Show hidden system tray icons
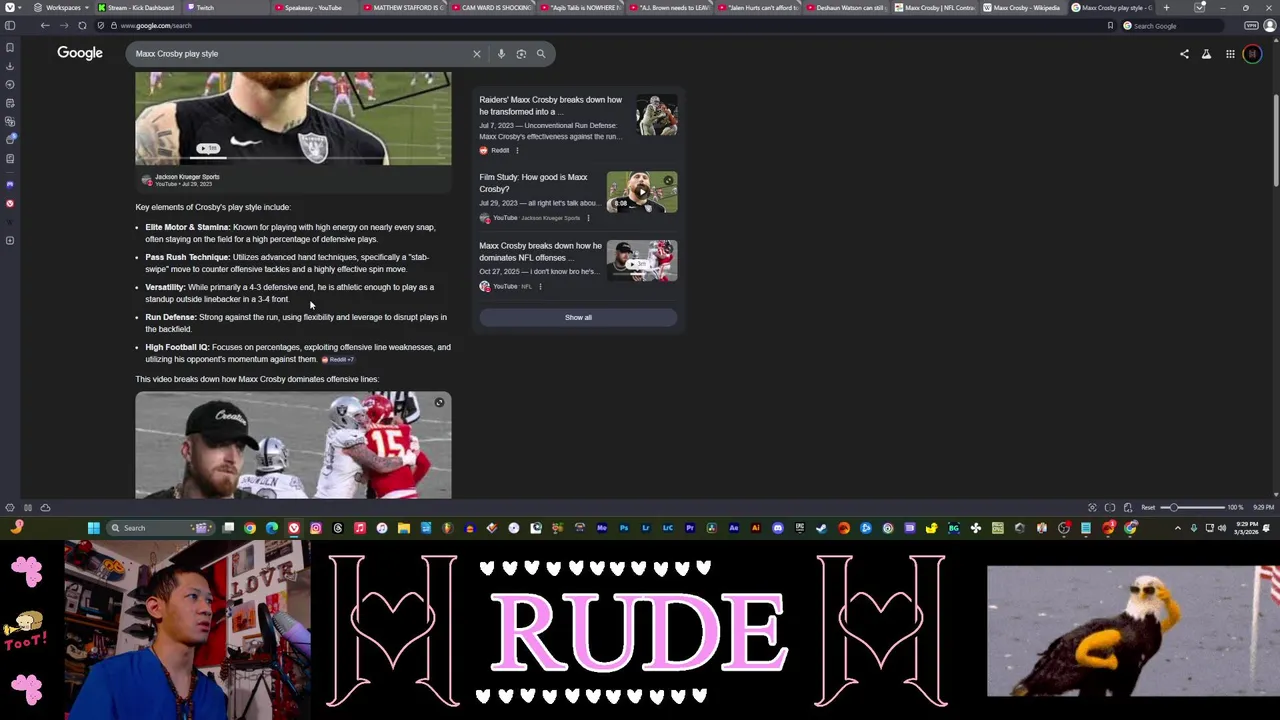This screenshot has height=720, width=1280. 1177,528
